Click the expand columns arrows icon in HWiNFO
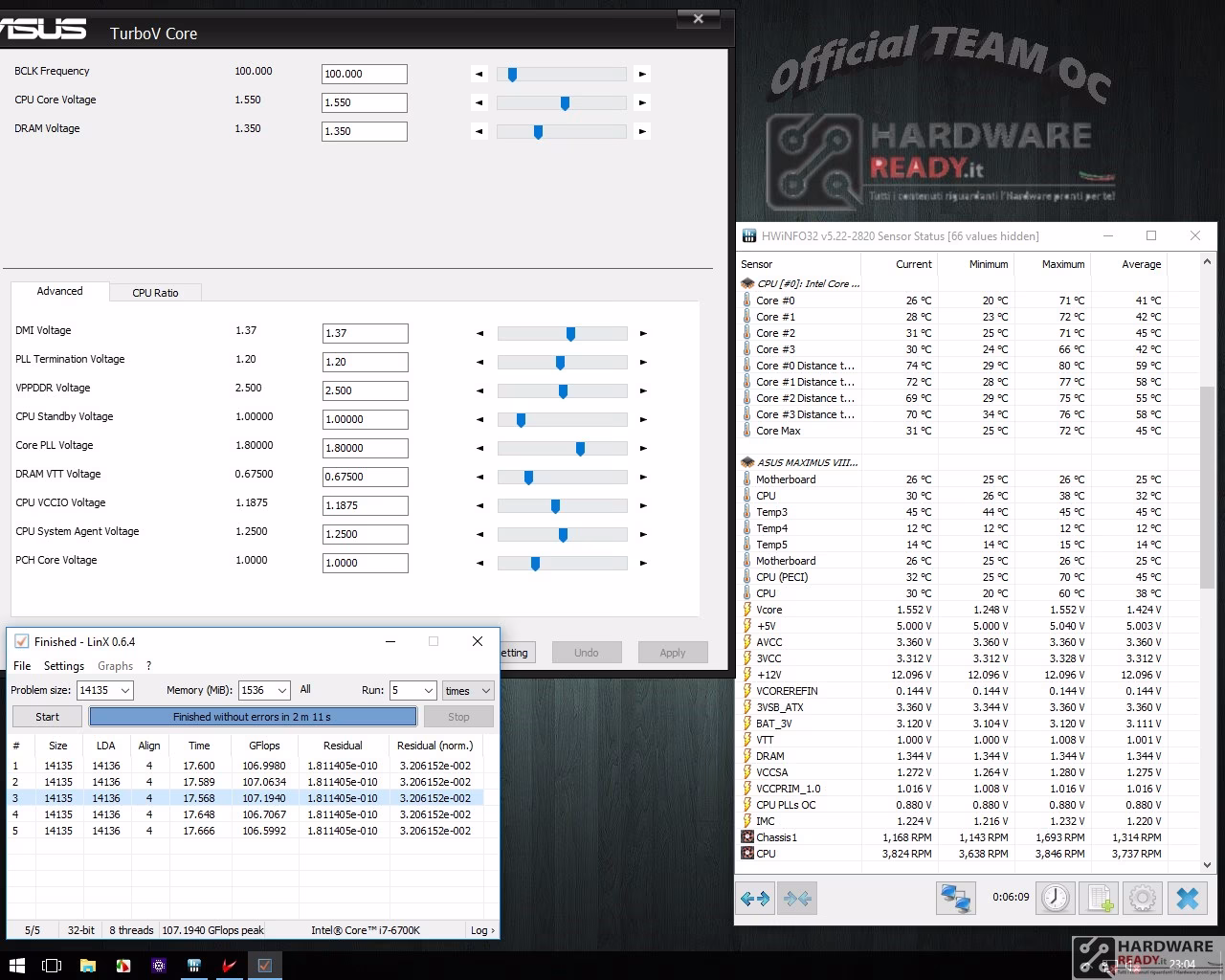The height and width of the screenshot is (980, 1225). point(755,898)
